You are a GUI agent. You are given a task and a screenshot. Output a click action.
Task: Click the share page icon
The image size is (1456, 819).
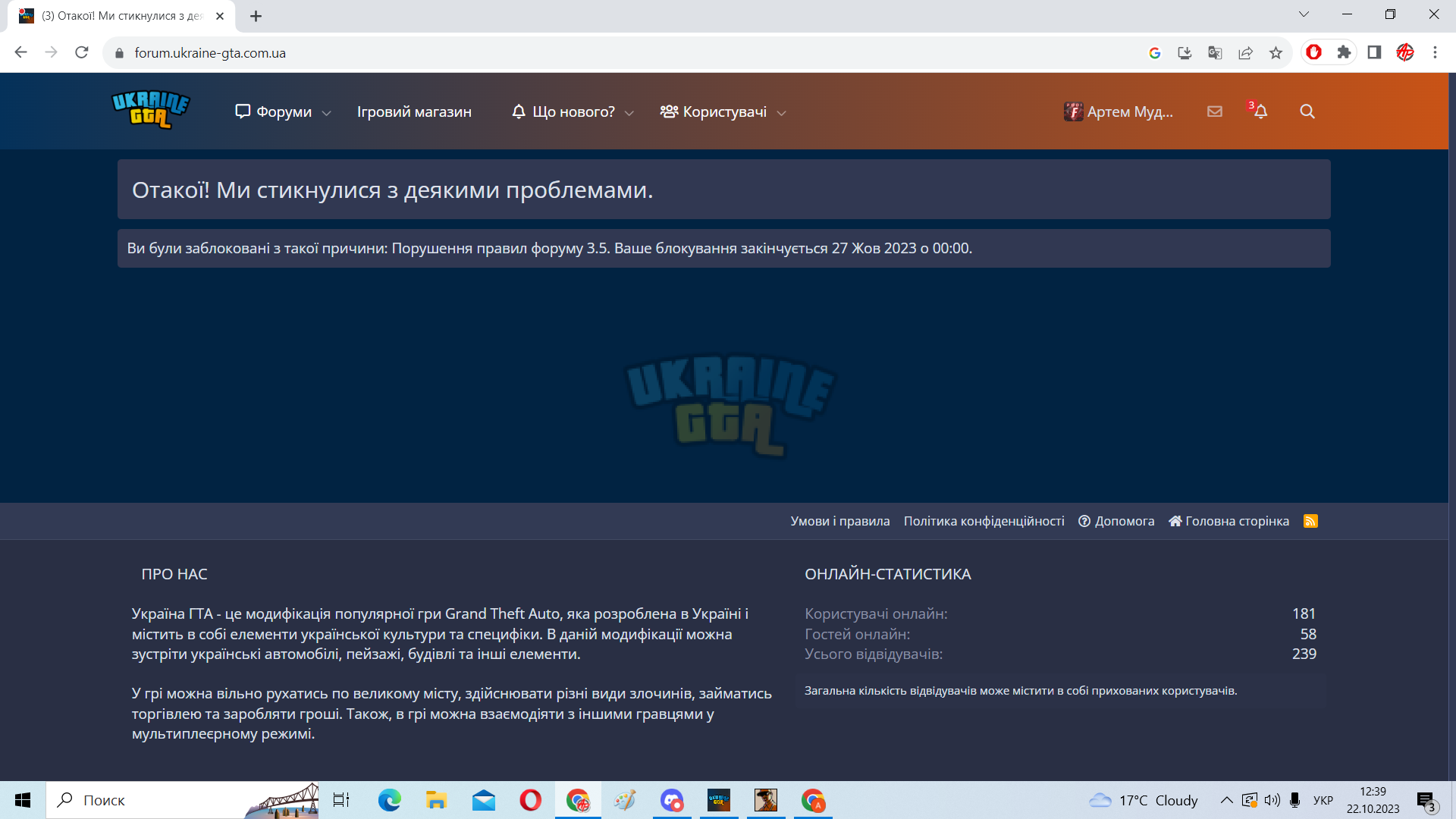[1245, 53]
